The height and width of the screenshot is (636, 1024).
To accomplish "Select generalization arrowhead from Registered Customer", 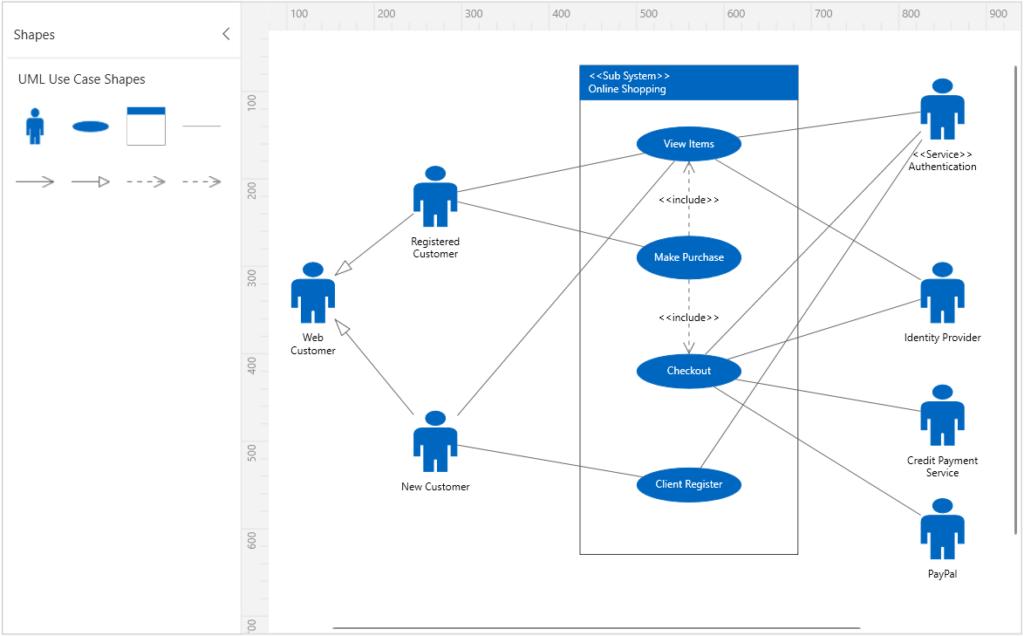I will point(343,268).
